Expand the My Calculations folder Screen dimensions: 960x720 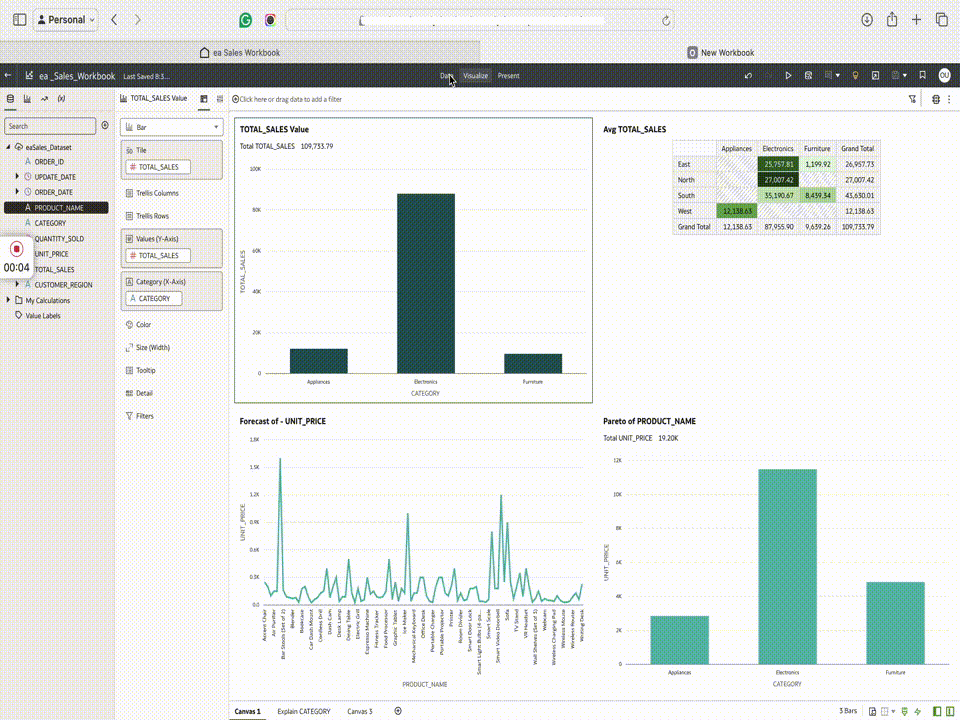(x=8, y=300)
